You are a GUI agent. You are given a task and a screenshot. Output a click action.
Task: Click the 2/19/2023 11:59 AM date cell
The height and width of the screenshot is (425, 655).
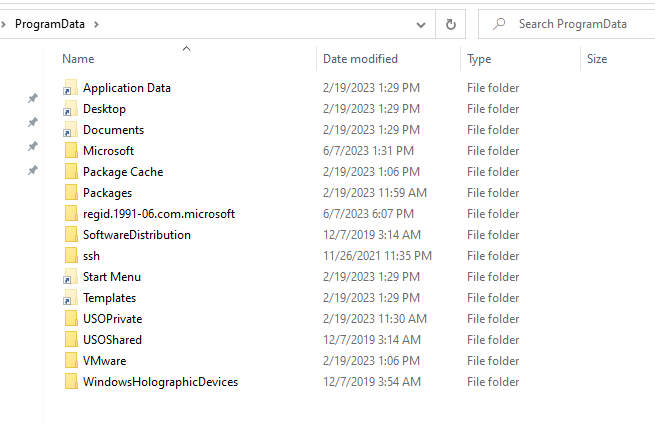point(375,193)
